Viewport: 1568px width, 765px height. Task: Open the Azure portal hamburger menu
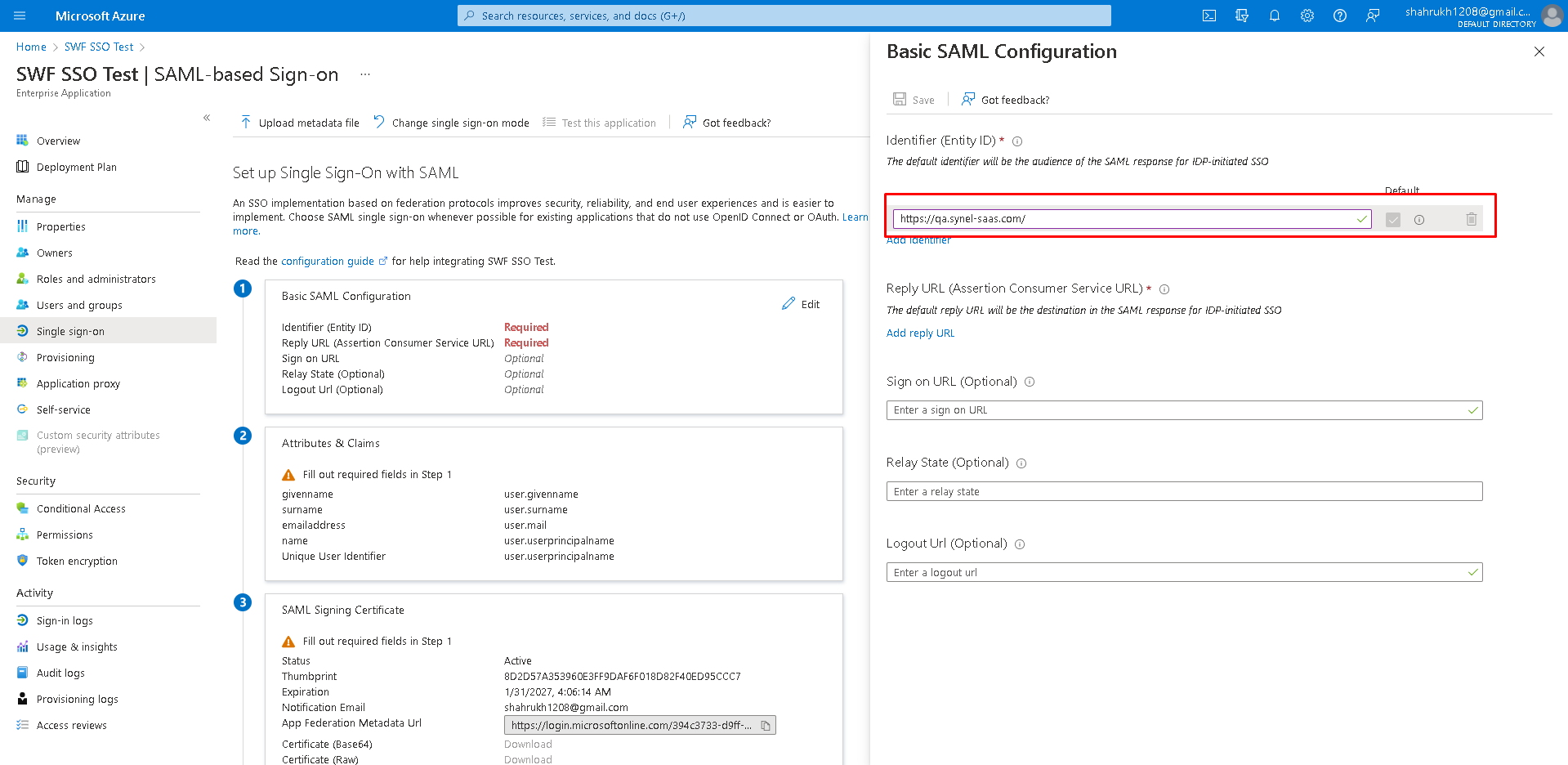[x=20, y=16]
